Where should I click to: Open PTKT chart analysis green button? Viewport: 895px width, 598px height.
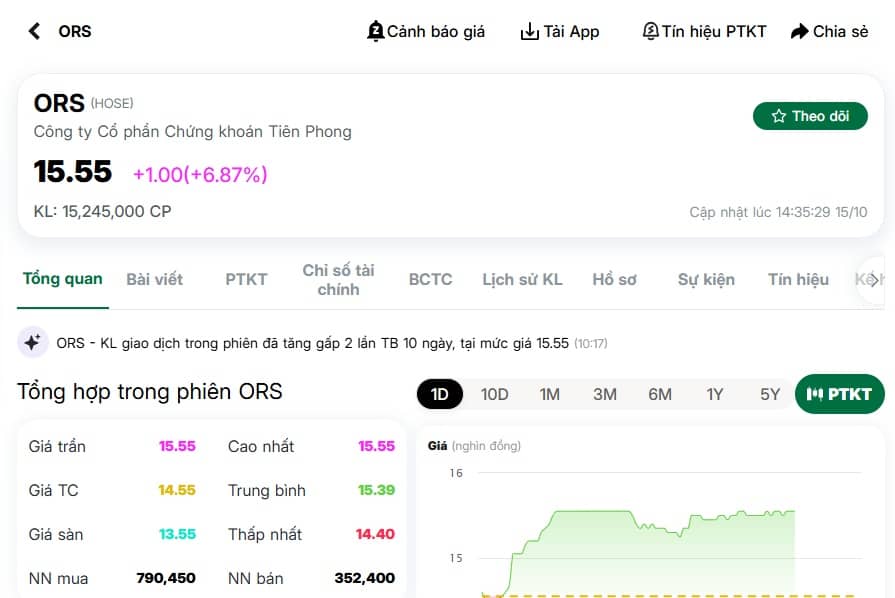(x=839, y=394)
